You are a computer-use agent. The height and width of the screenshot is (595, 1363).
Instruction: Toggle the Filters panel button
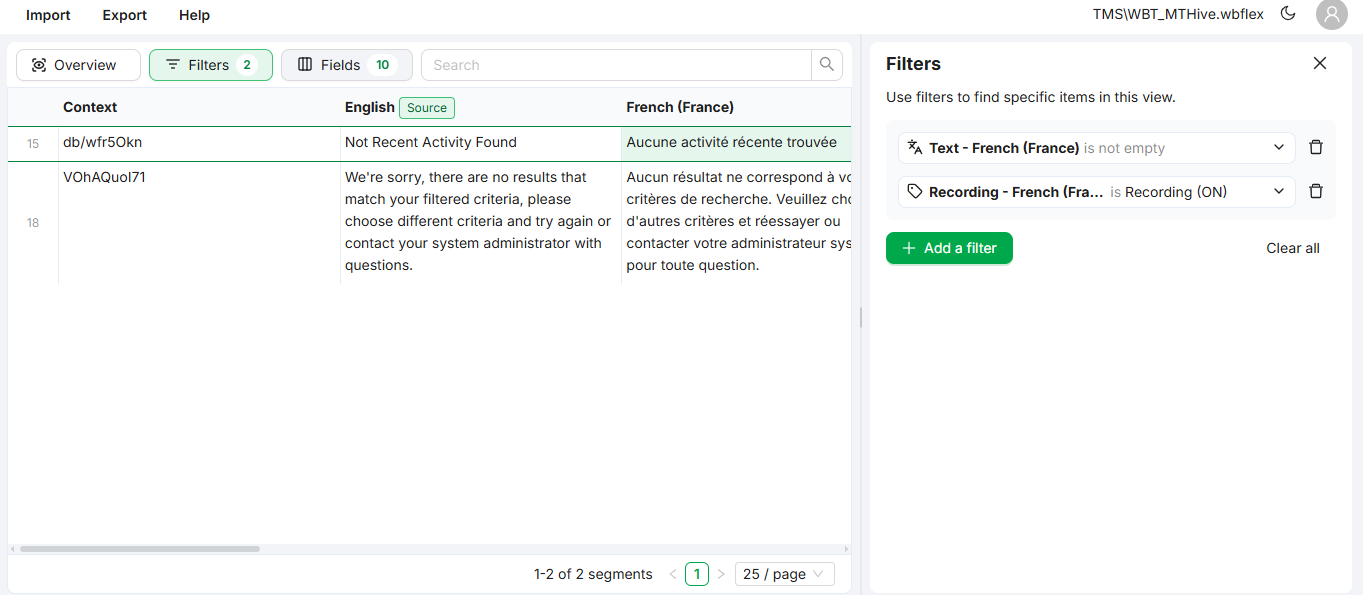coord(210,65)
